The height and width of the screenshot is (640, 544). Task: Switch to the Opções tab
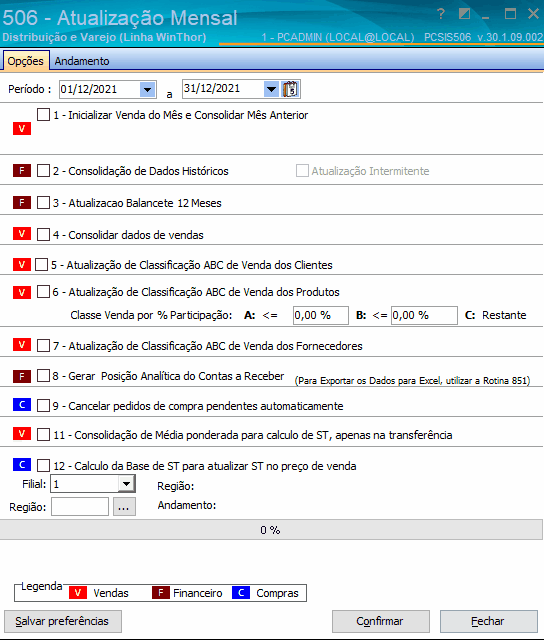[x=25, y=61]
